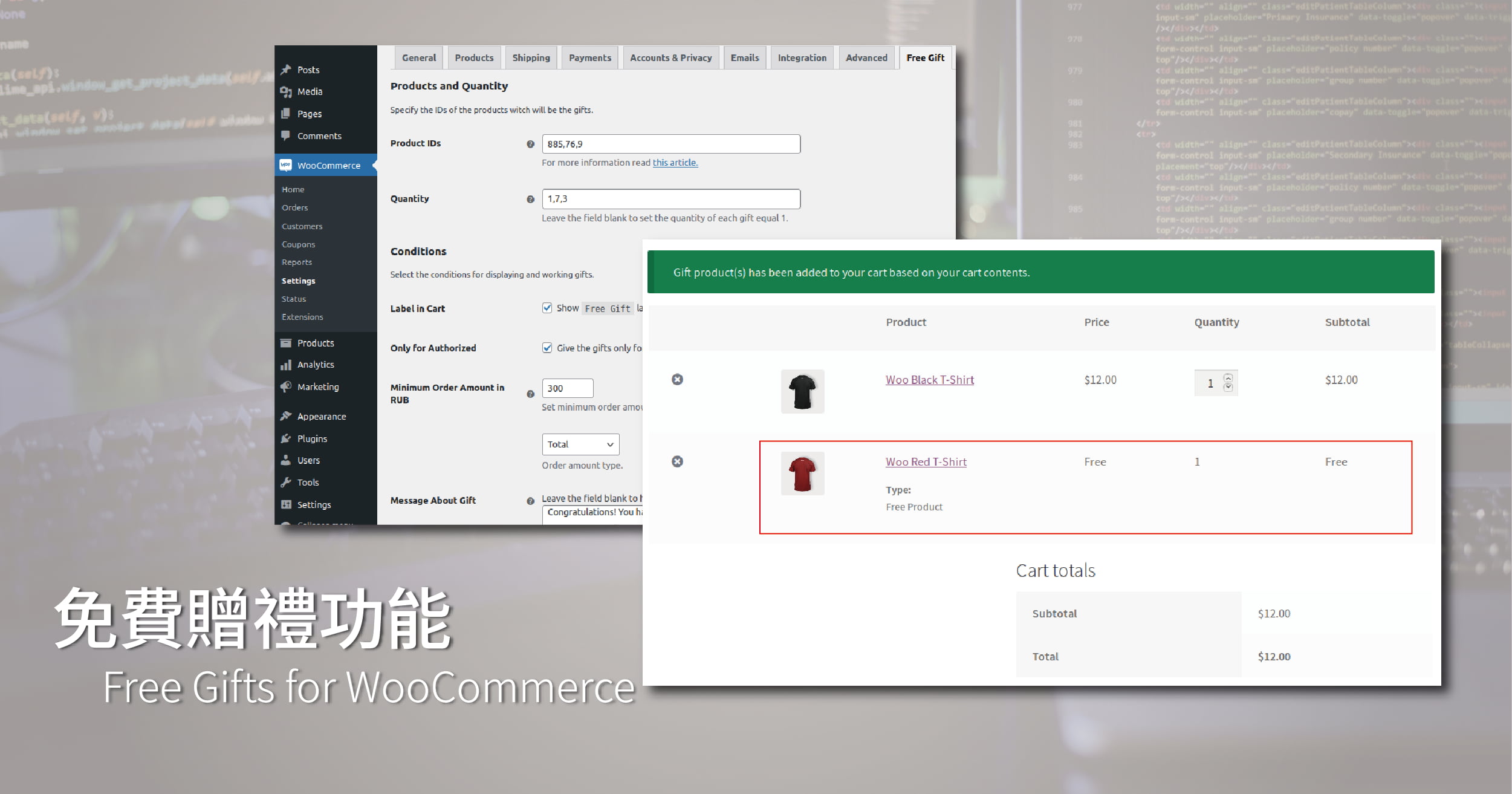Open WooCommerce Settings submenu item
Screen dimensions: 1512x794
click(x=298, y=281)
